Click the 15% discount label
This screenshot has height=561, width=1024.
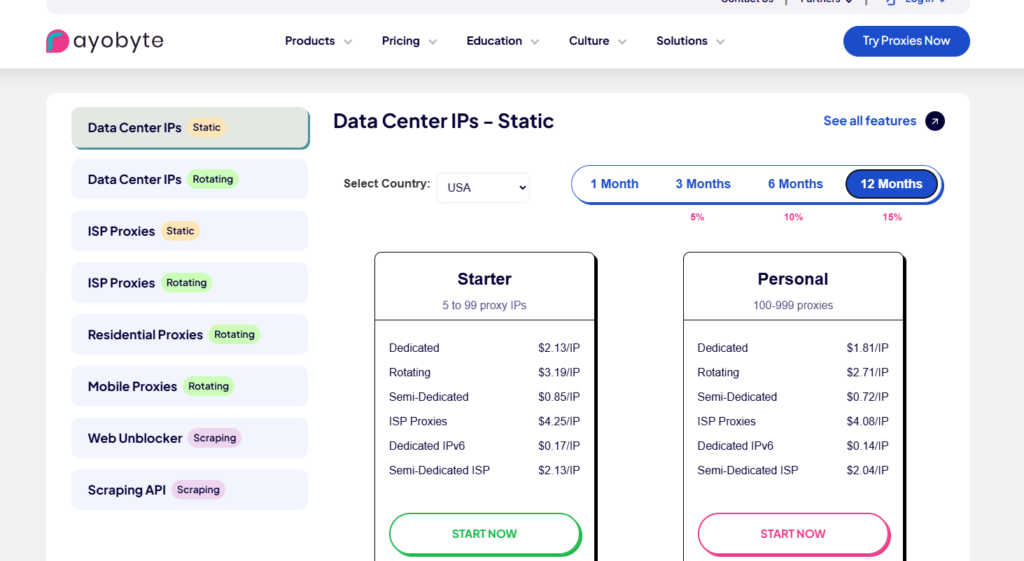[x=892, y=217]
